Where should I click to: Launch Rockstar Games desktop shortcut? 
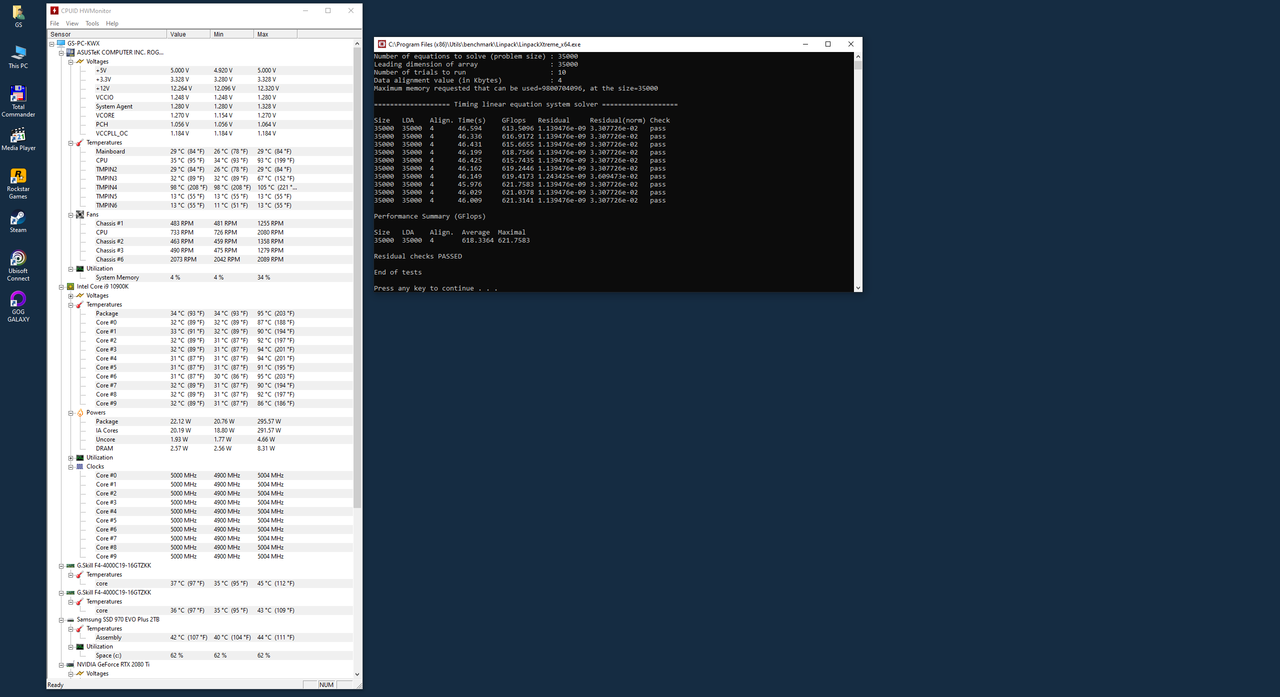click(x=18, y=184)
